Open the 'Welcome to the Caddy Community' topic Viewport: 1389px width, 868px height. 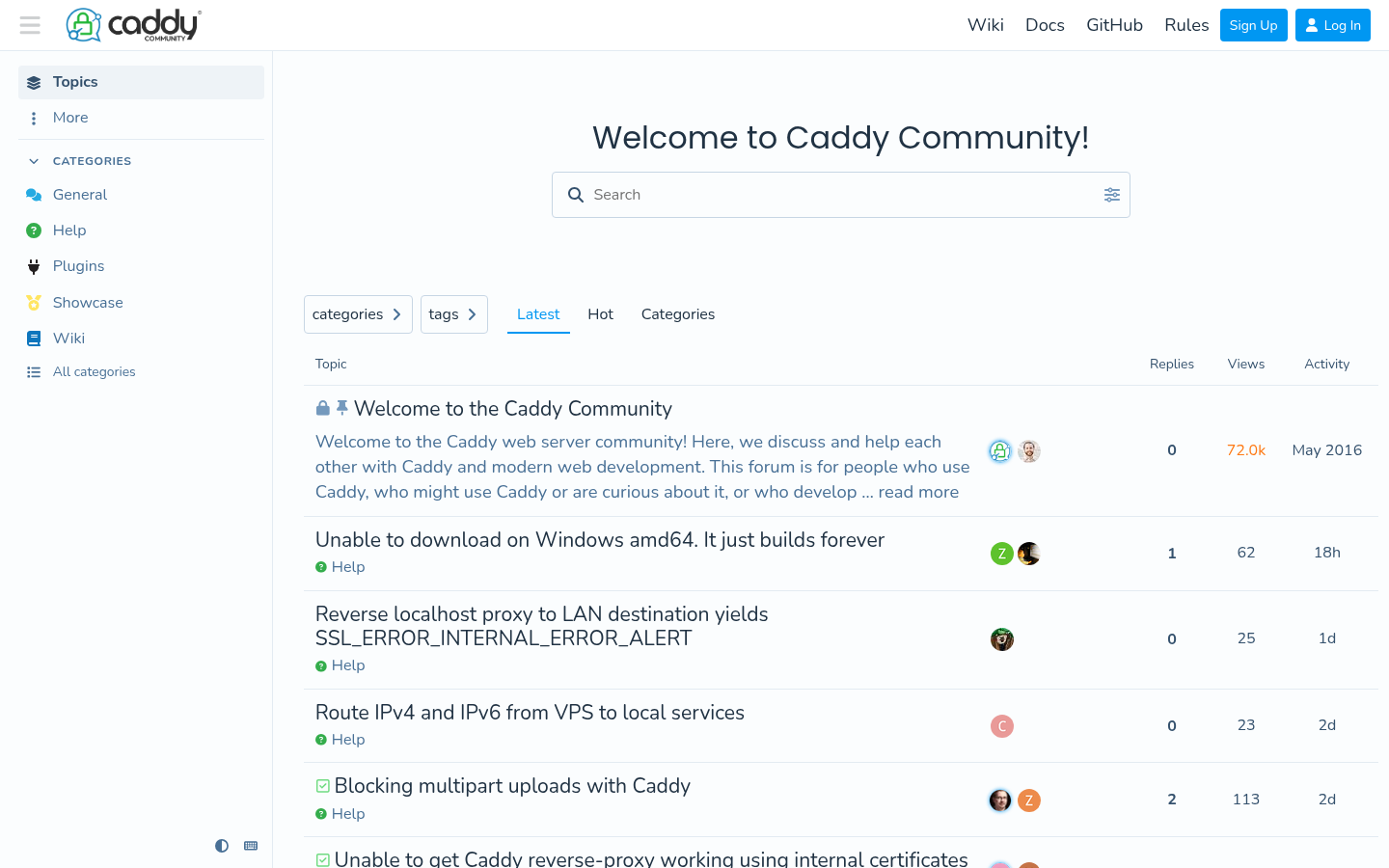point(513,409)
